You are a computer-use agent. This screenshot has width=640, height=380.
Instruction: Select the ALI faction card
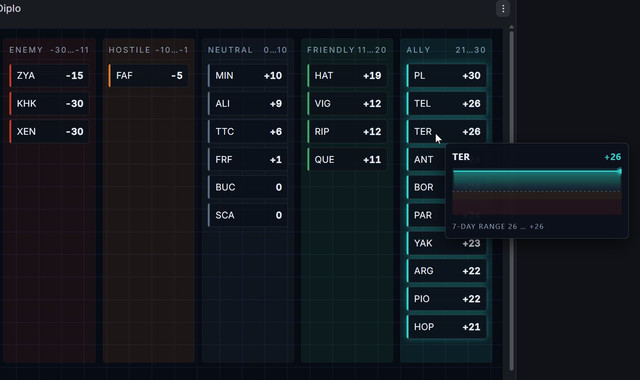click(x=248, y=104)
